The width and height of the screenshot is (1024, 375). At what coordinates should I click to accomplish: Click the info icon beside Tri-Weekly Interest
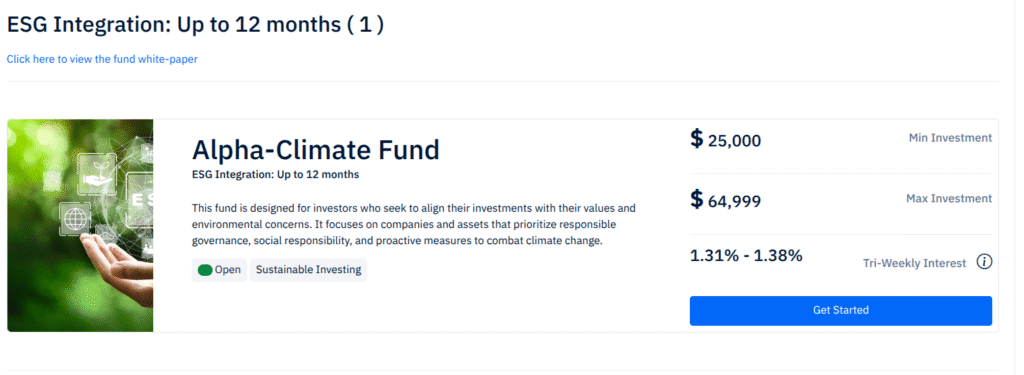click(x=984, y=262)
